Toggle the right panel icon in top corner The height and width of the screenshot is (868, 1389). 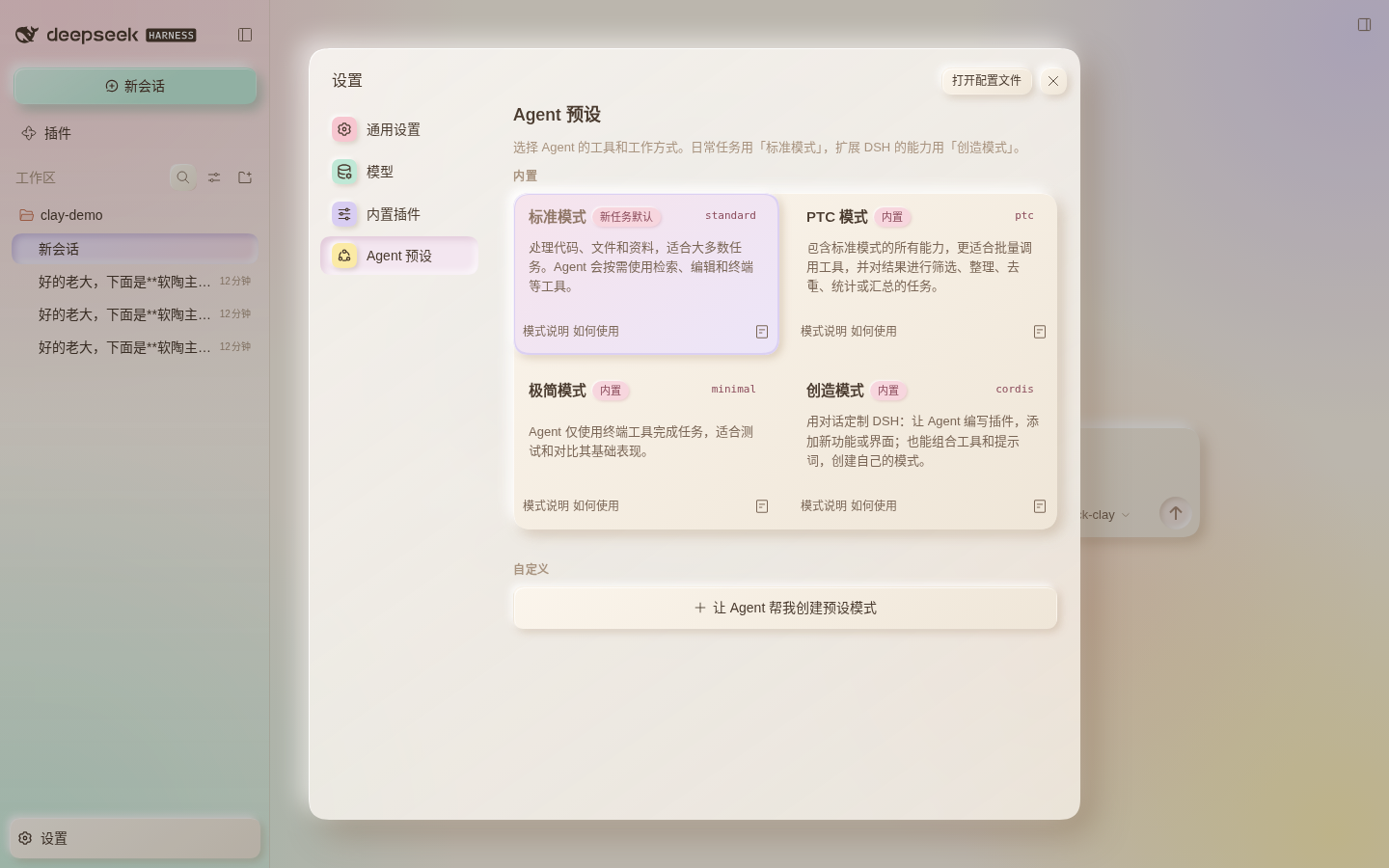pyautogui.click(x=1364, y=25)
